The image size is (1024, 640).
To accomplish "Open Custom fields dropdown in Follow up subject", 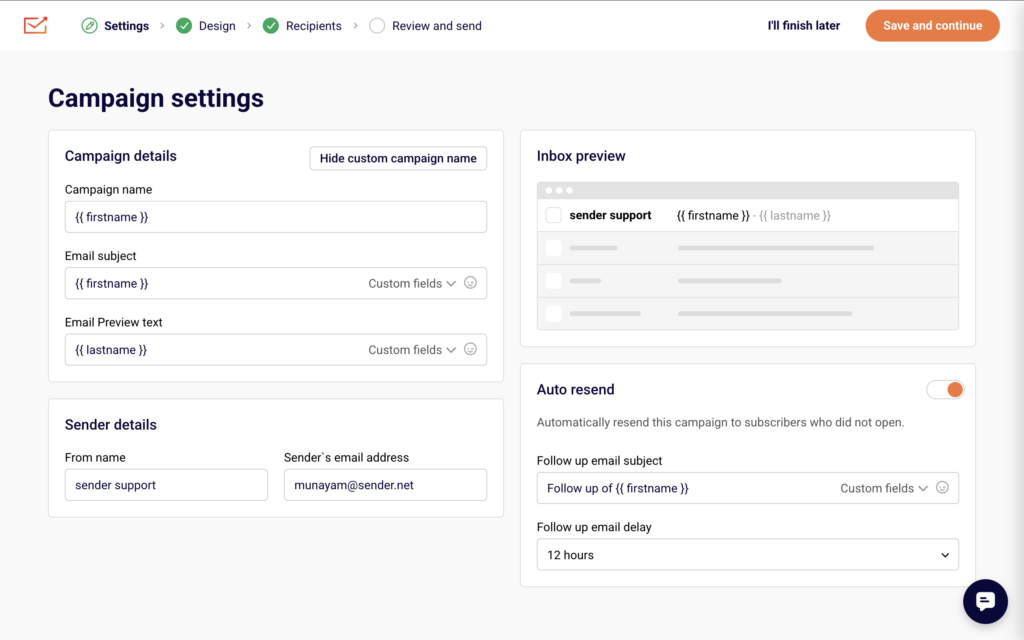I will 884,488.
